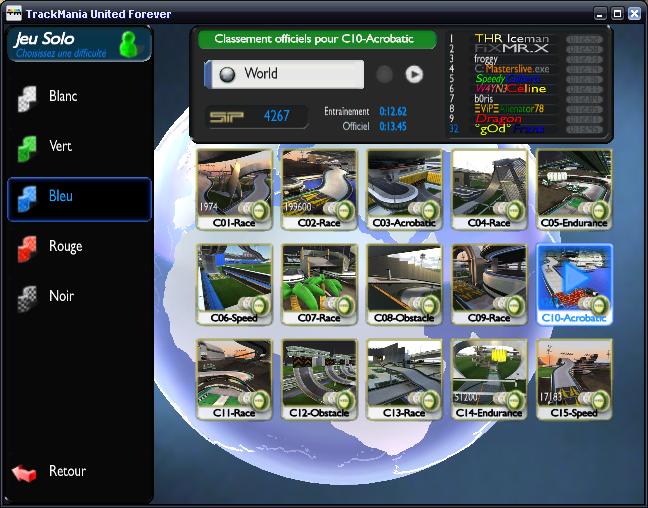Click the SP skill points logo
This screenshot has width=648, height=508.
[231, 117]
